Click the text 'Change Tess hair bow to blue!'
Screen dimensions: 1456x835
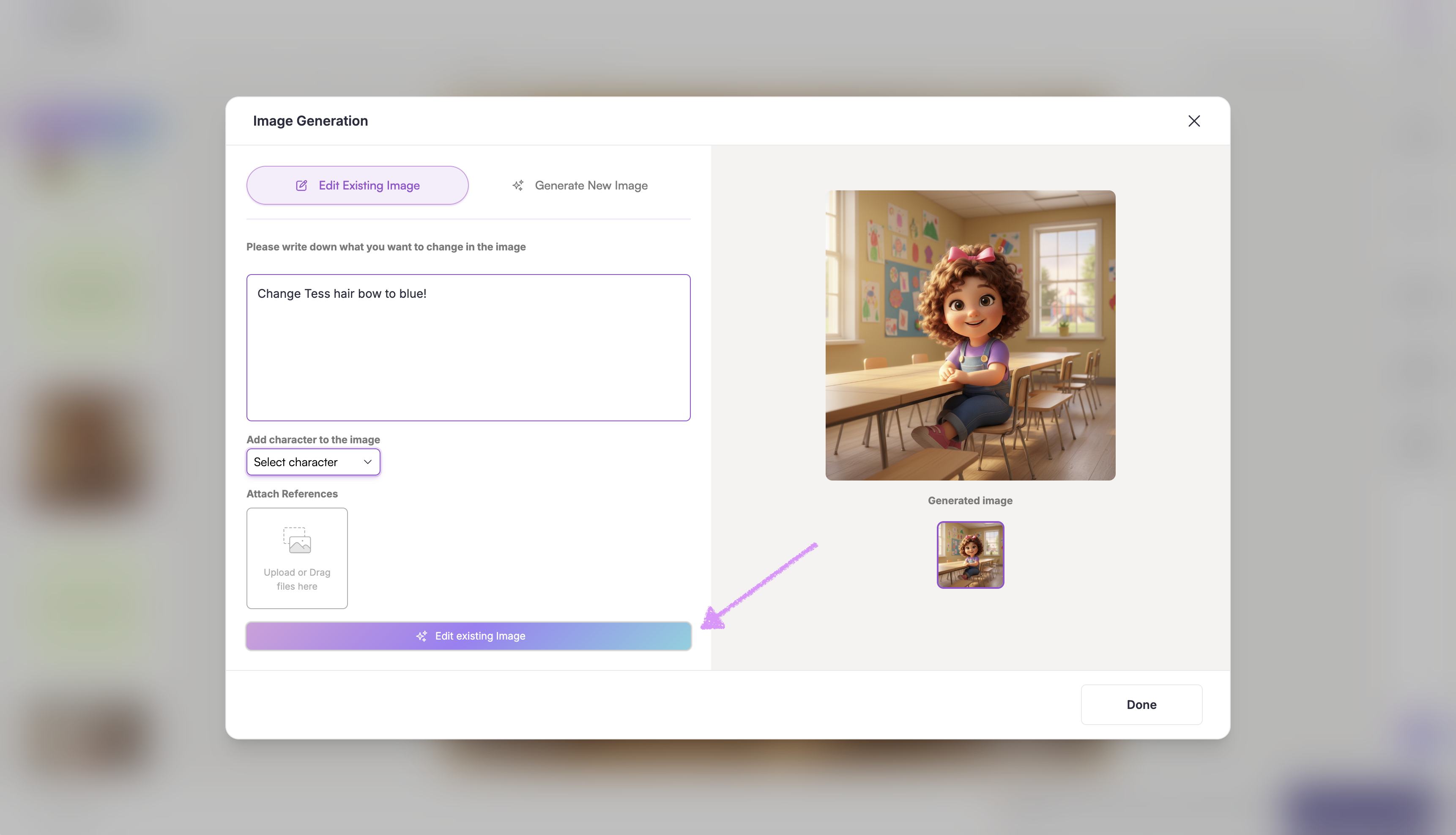[x=342, y=294]
